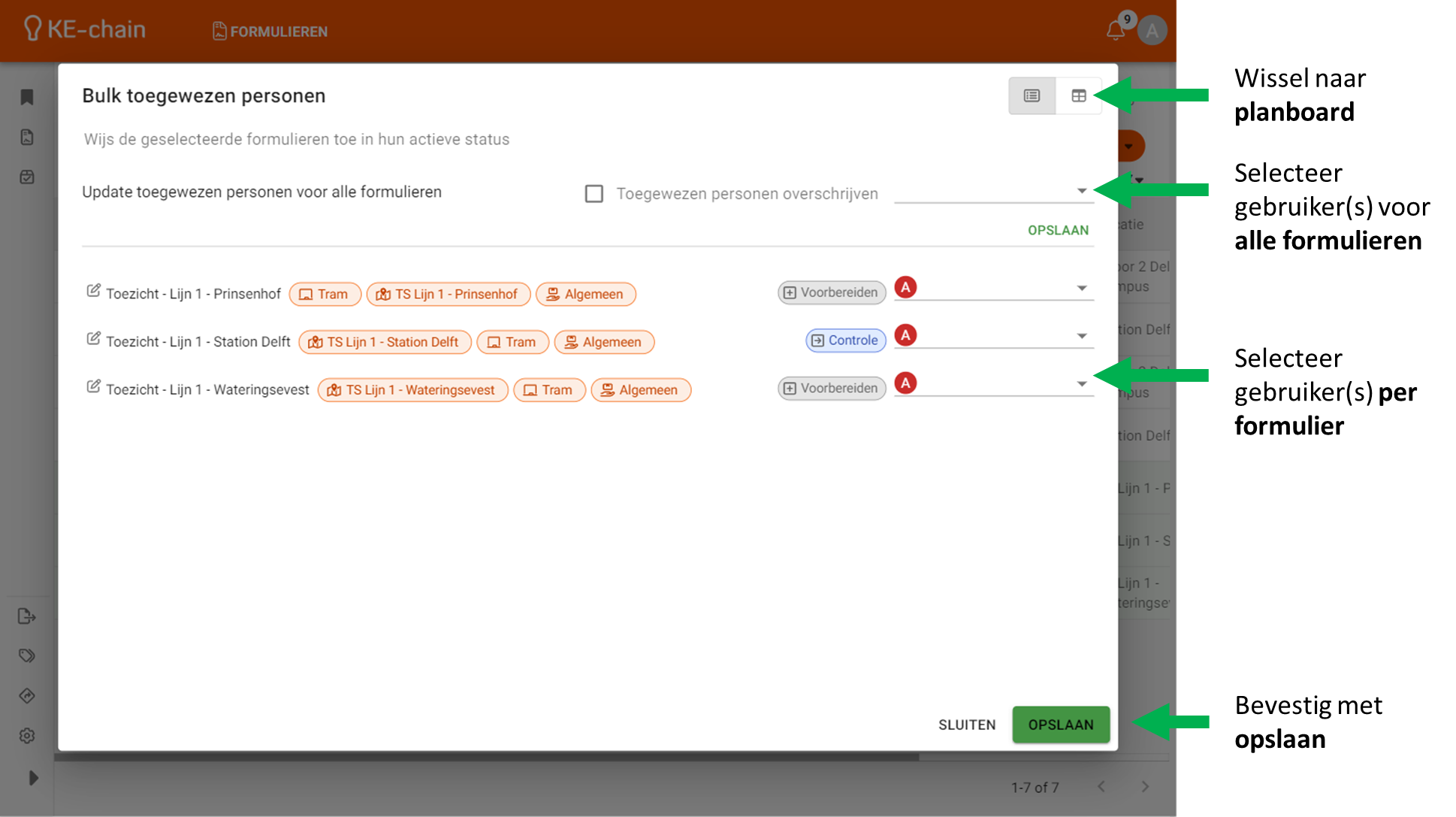This screenshot has height=817, width=1456.
Task: Expand assignee dropdown for Prinsenhof row
Action: coord(1081,289)
